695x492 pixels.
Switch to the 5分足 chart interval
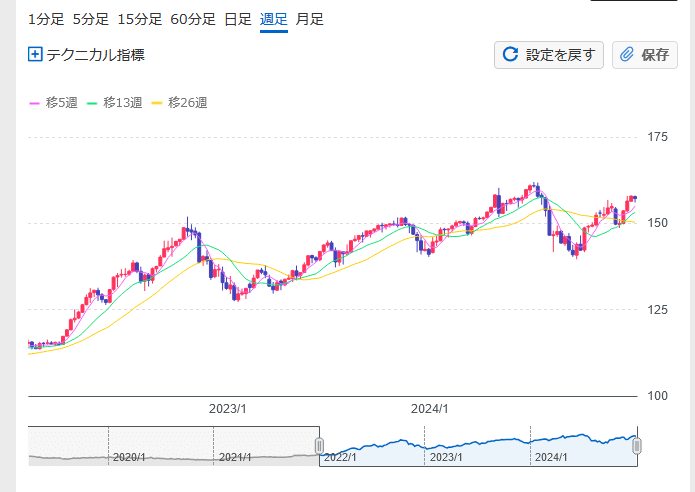[x=91, y=20]
